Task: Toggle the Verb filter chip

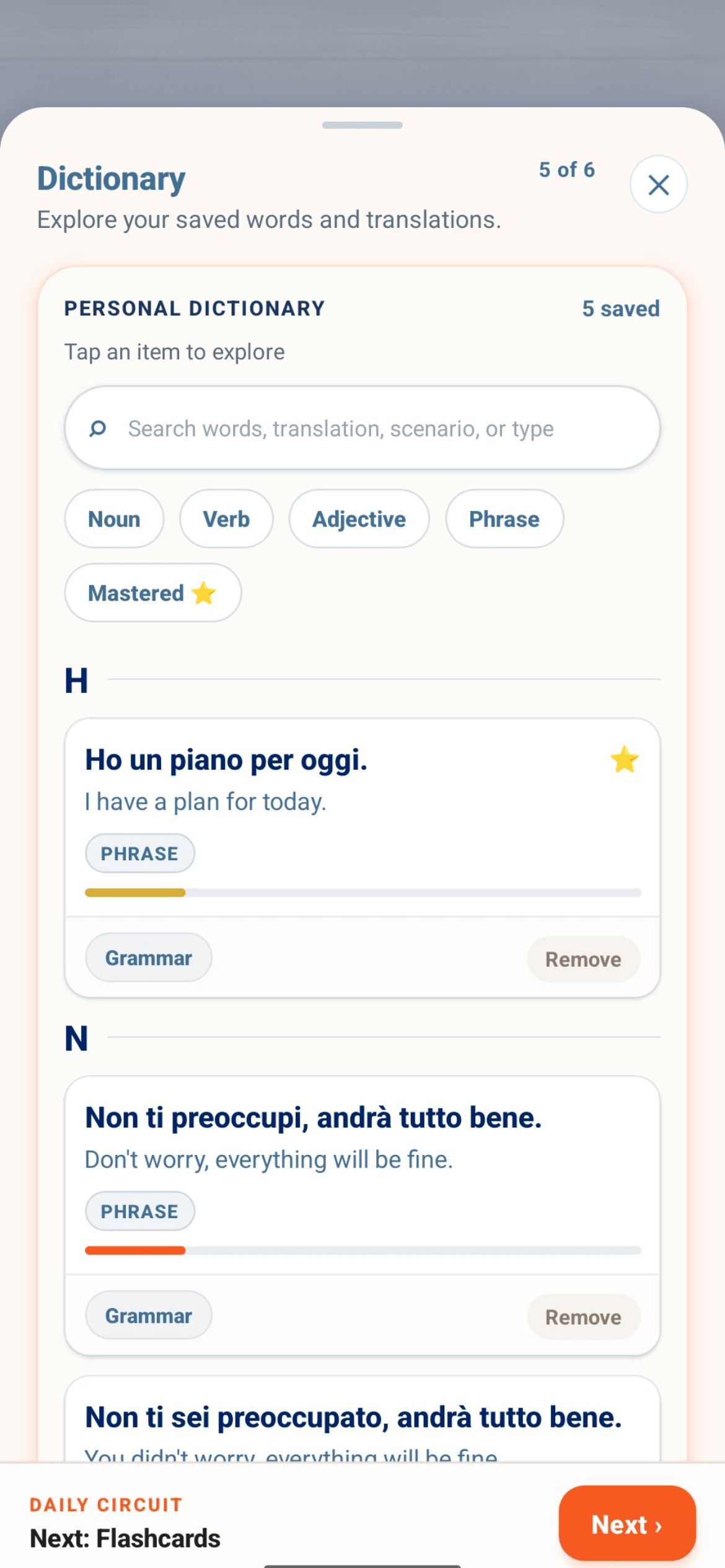Action: pyautogui.click(x=226, y=519)
